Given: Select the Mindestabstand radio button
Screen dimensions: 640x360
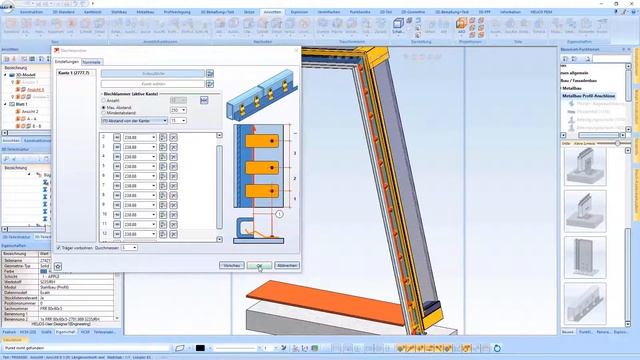Looking at the screenshot, I should 103,113.
